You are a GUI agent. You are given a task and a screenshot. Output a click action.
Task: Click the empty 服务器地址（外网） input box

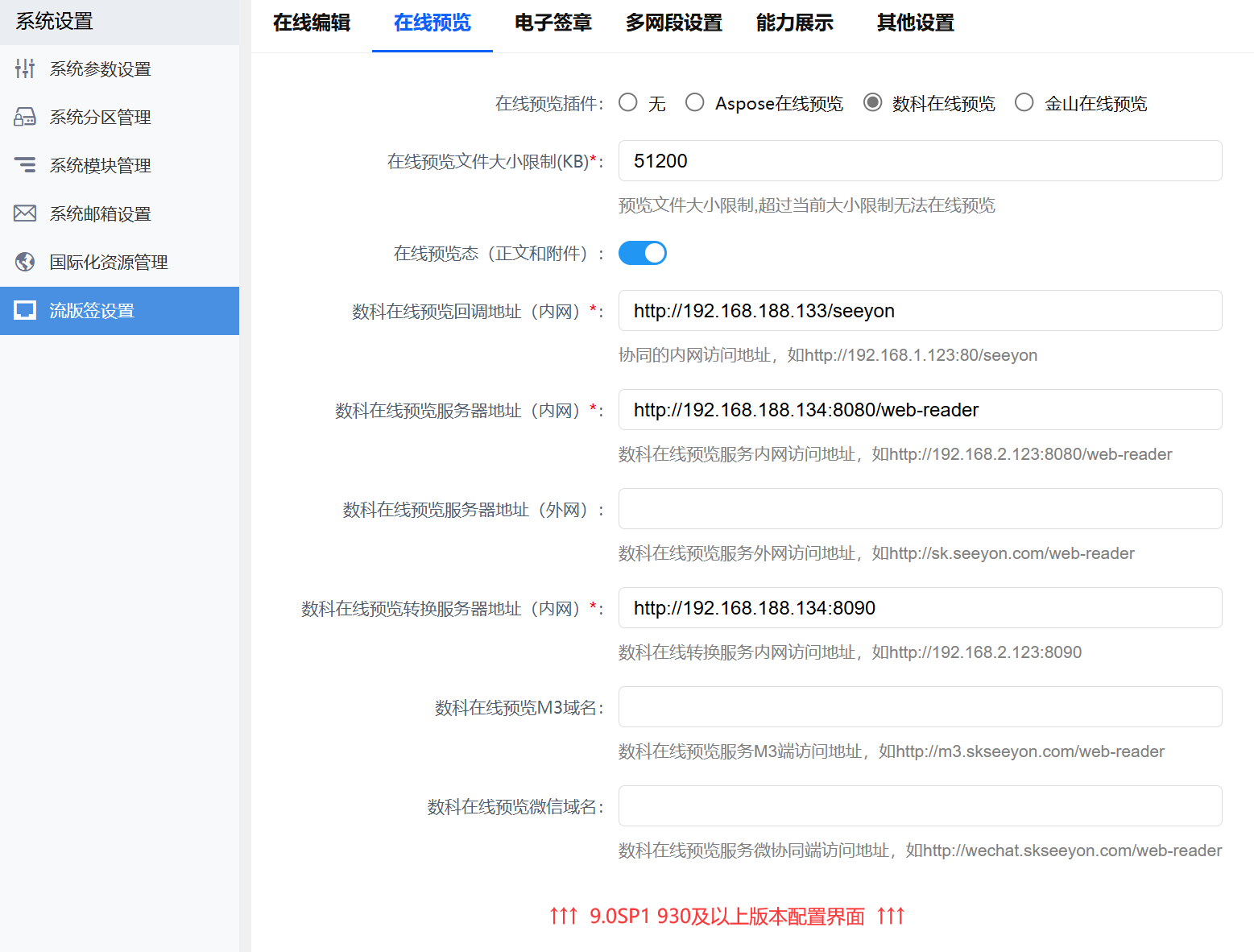(920, 509)
